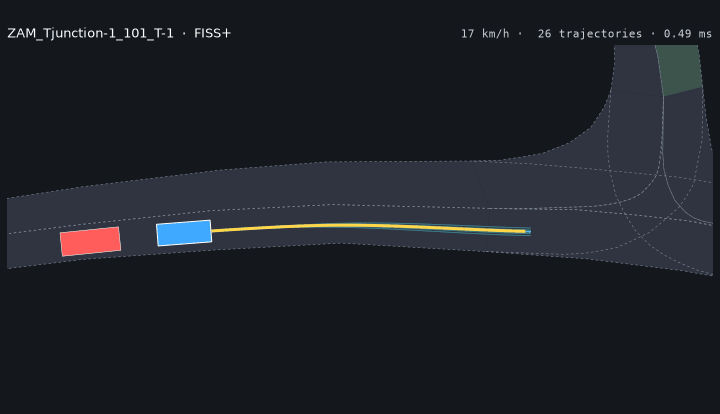Click the yellow planned trajectory line
This screenshot has height=414, width=720.
point(369,227)
